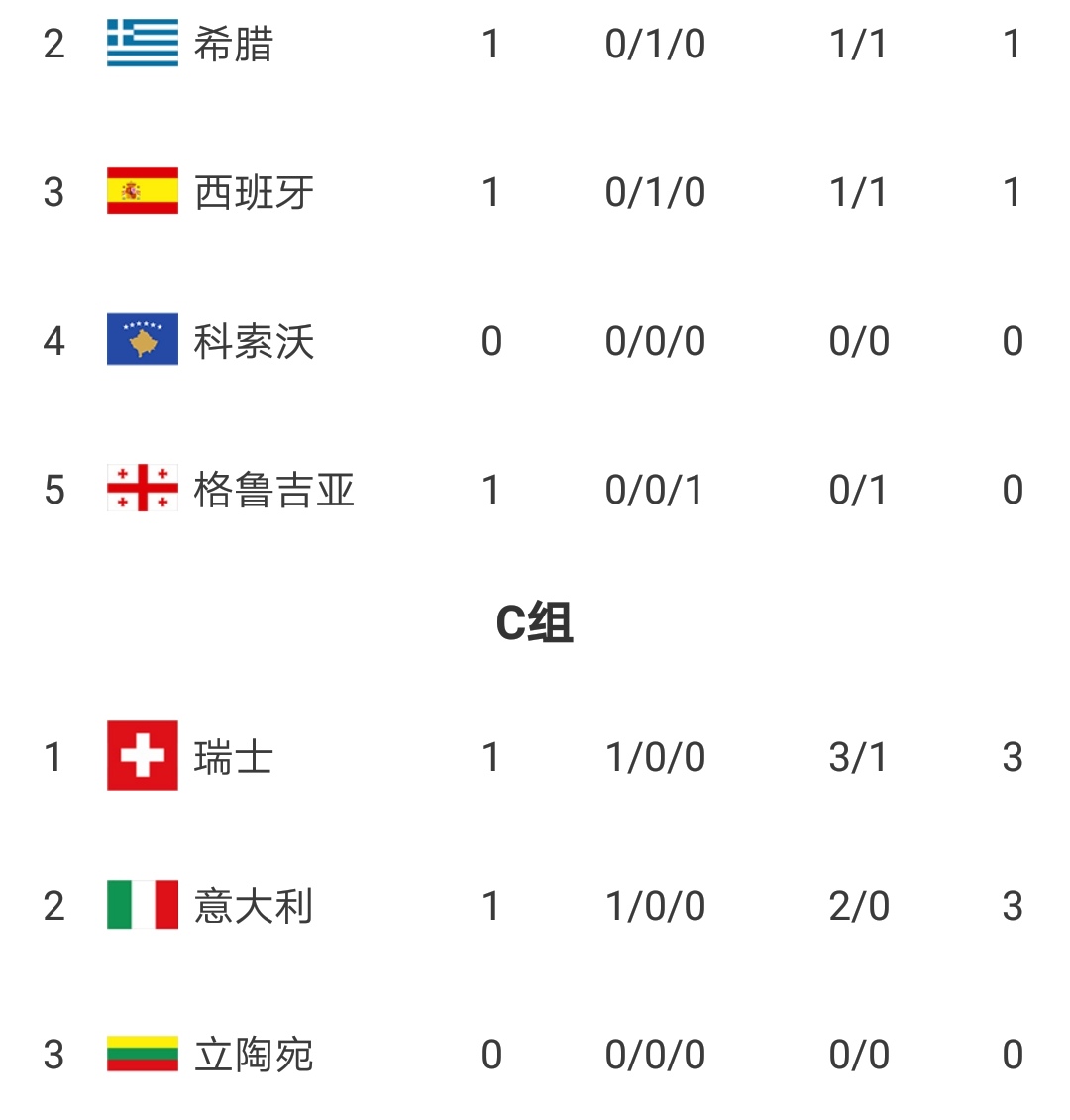Viewport: 1070px width, 1120px height.
Task: Open the 瑞士 team name
Action: 234,757
